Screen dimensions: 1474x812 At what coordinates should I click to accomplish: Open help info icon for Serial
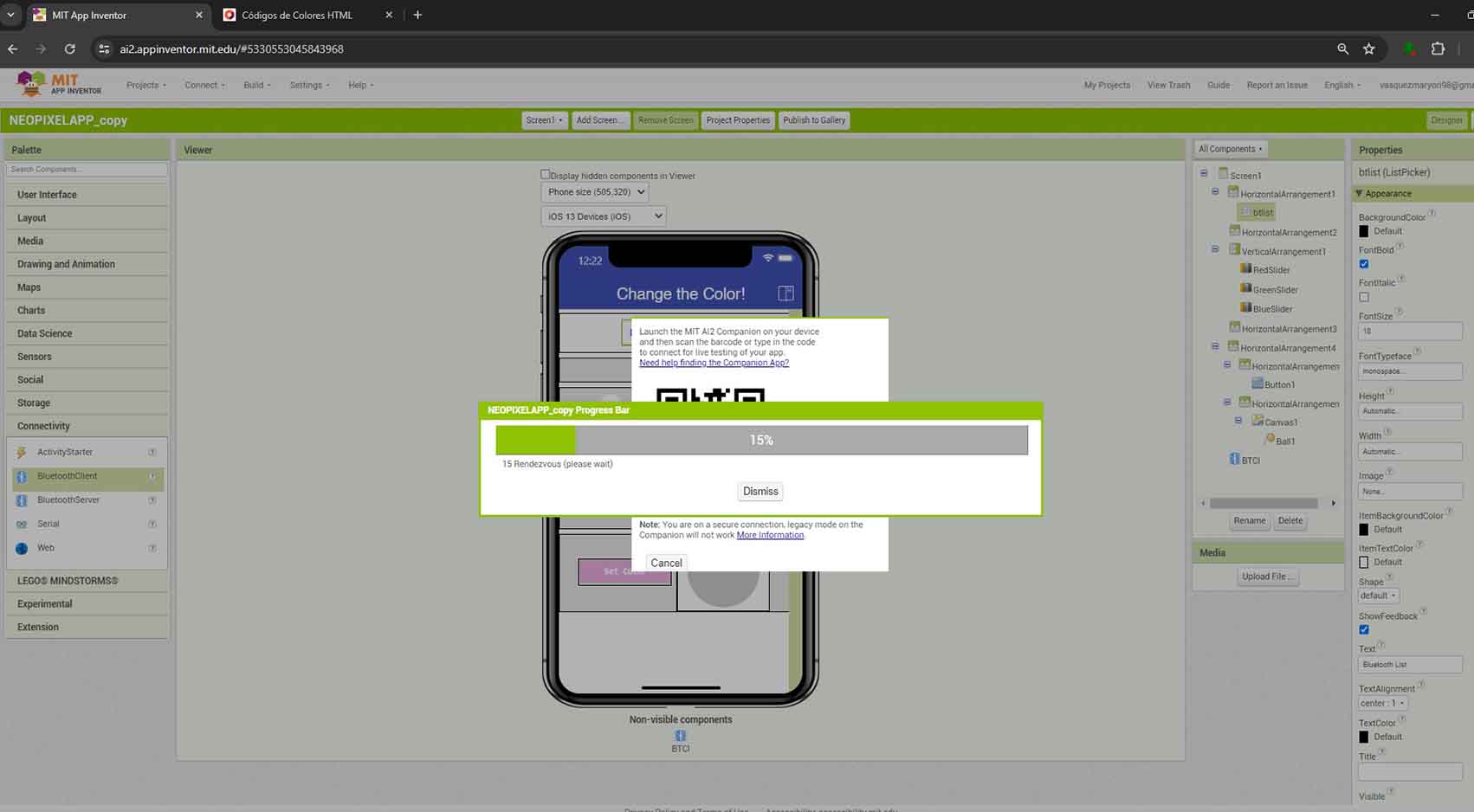pos(152,525)
